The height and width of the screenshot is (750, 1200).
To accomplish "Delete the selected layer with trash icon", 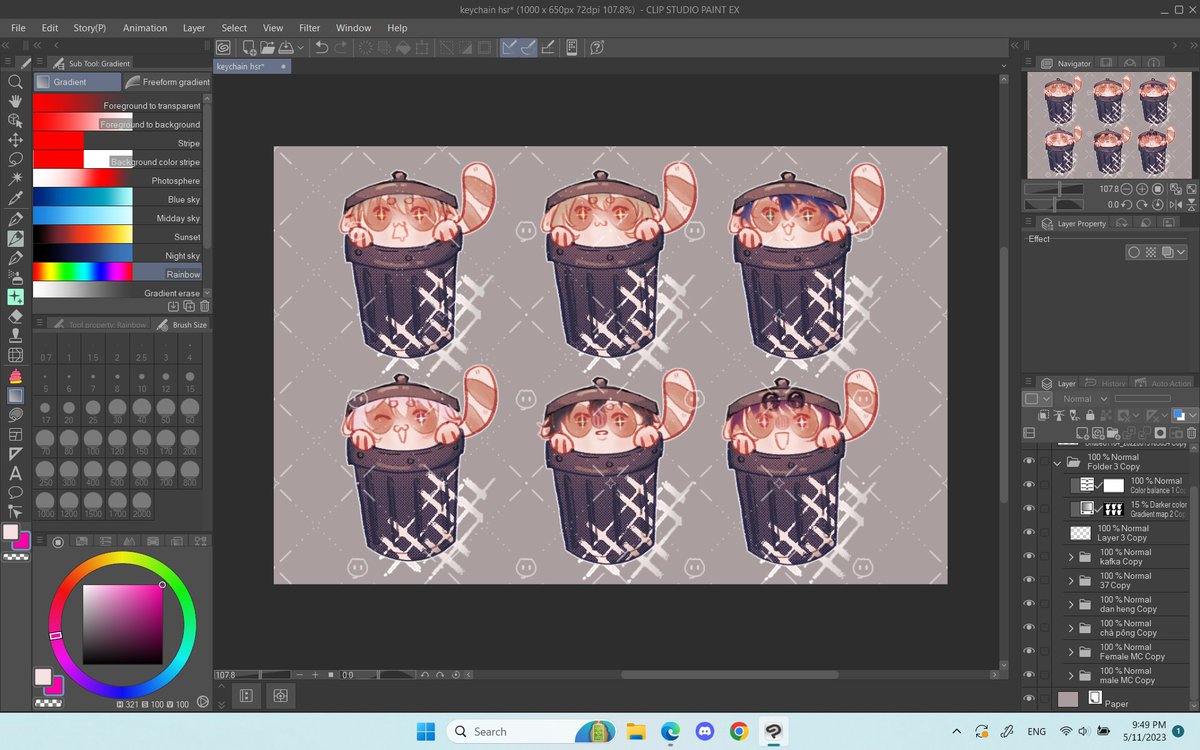I will coord(1190,433).
